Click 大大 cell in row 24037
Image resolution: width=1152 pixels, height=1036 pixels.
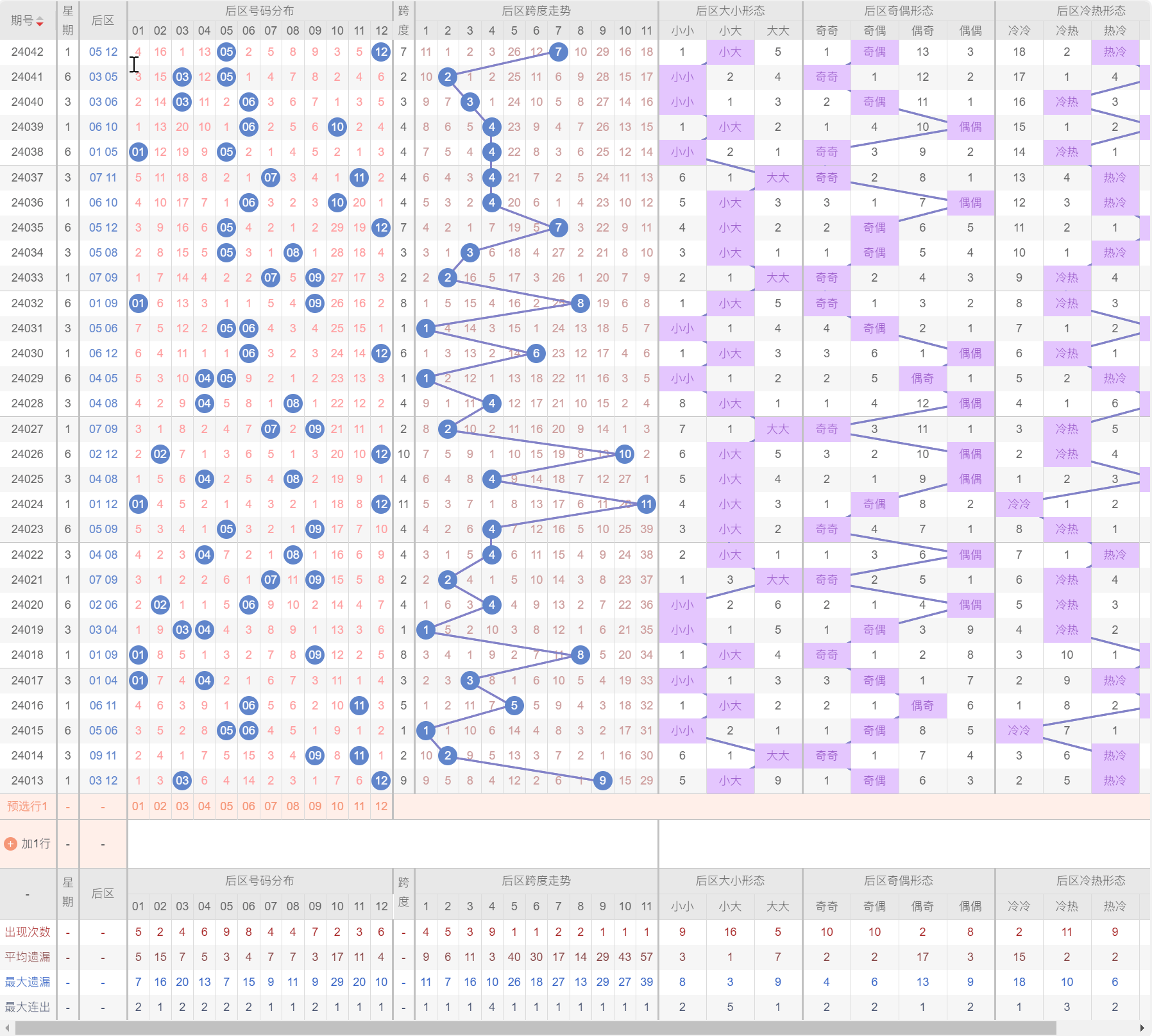(778, 178)
